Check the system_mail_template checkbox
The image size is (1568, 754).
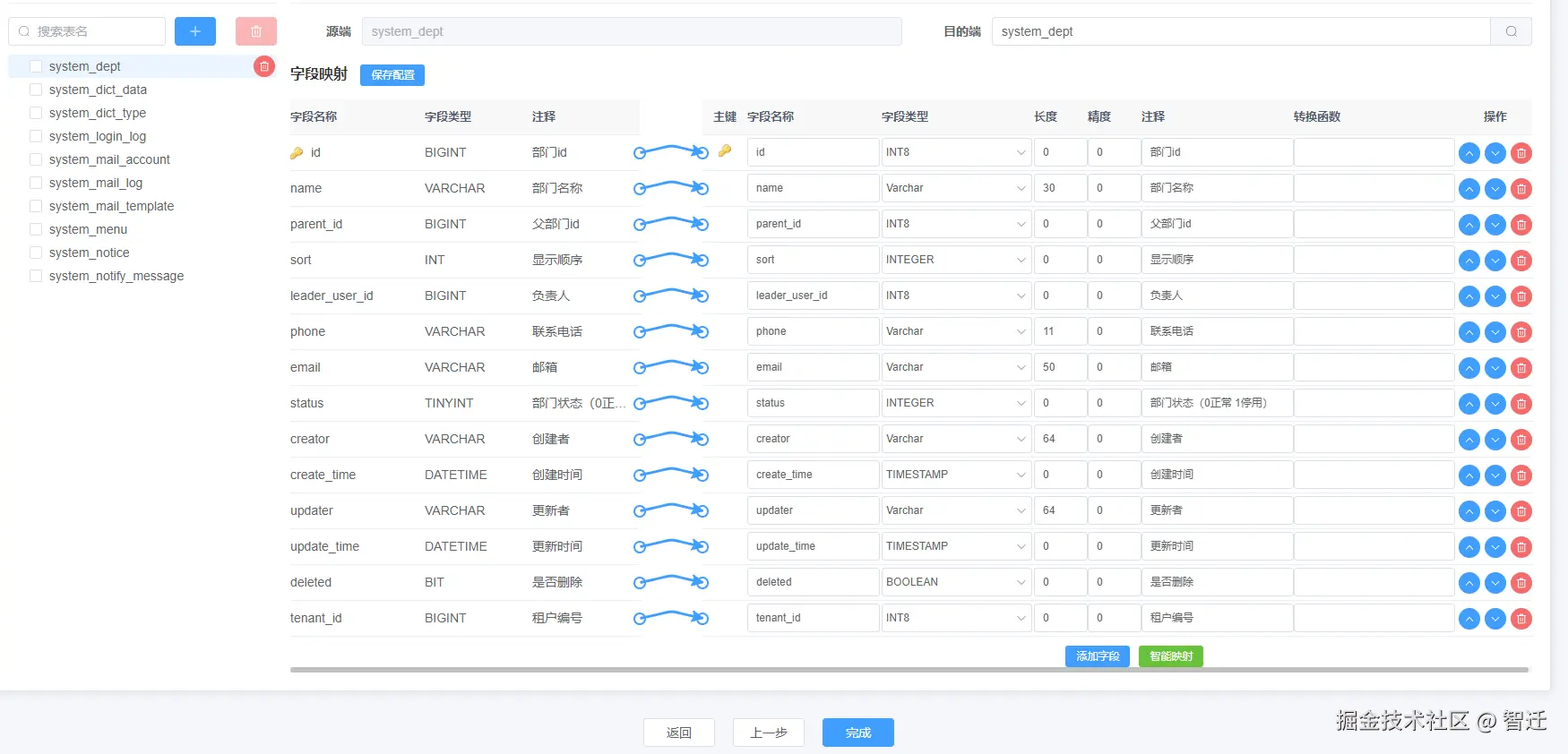[36, 206]
